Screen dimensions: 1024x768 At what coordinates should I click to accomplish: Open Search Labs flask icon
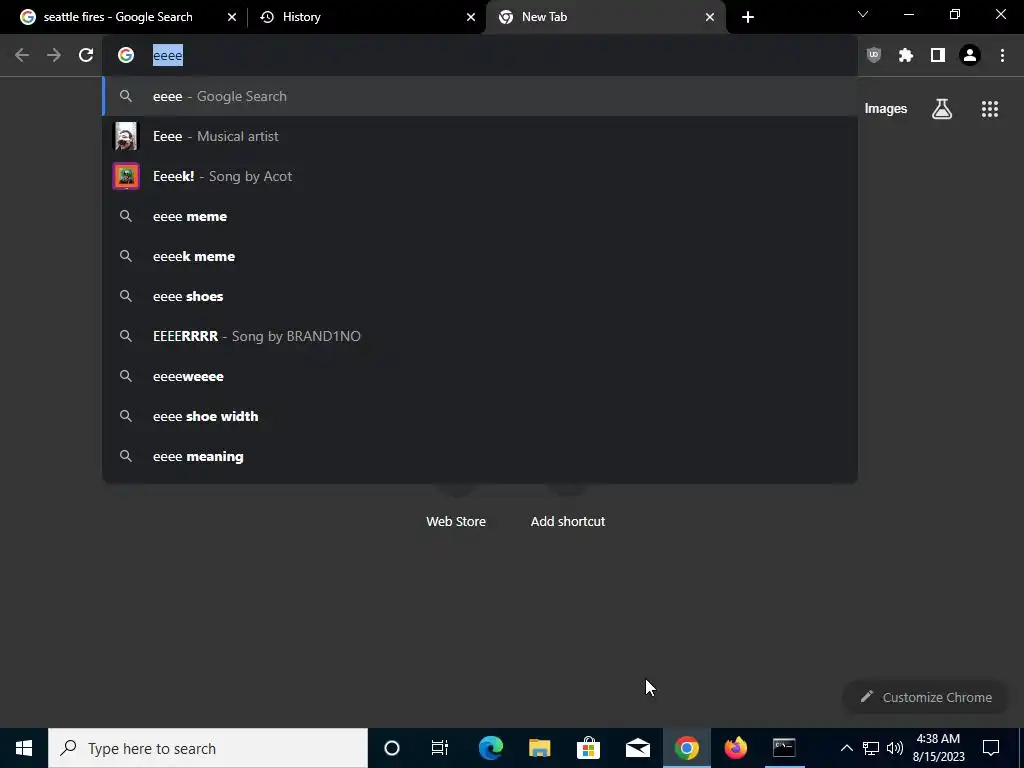[942, 109]
